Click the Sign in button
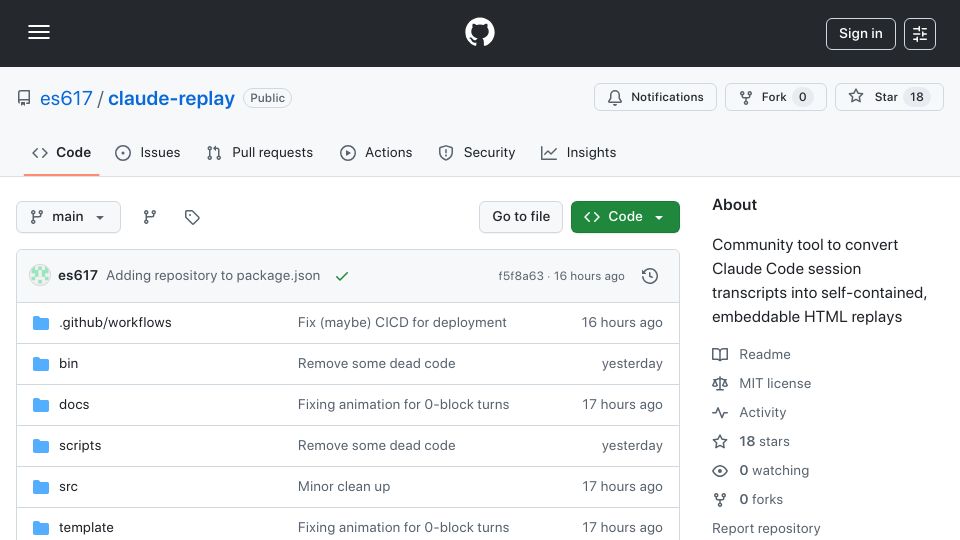The image size is (960, 540). (860, 34)
